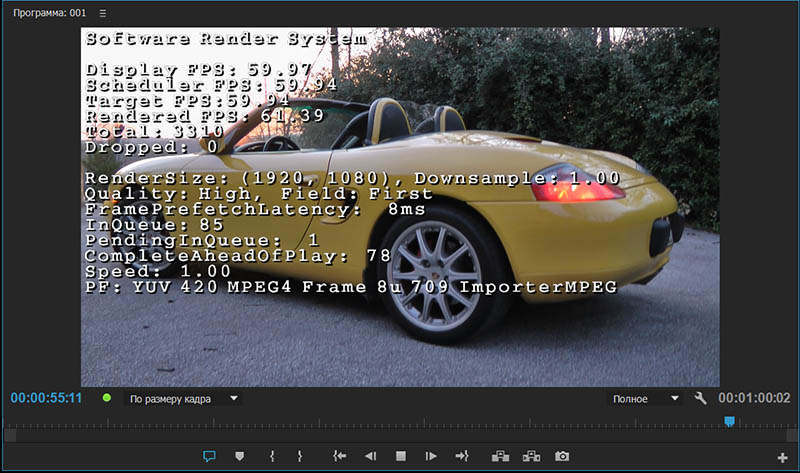Add a marker with the marker button
Screen dimensions: 800x473
pos(209,456)
